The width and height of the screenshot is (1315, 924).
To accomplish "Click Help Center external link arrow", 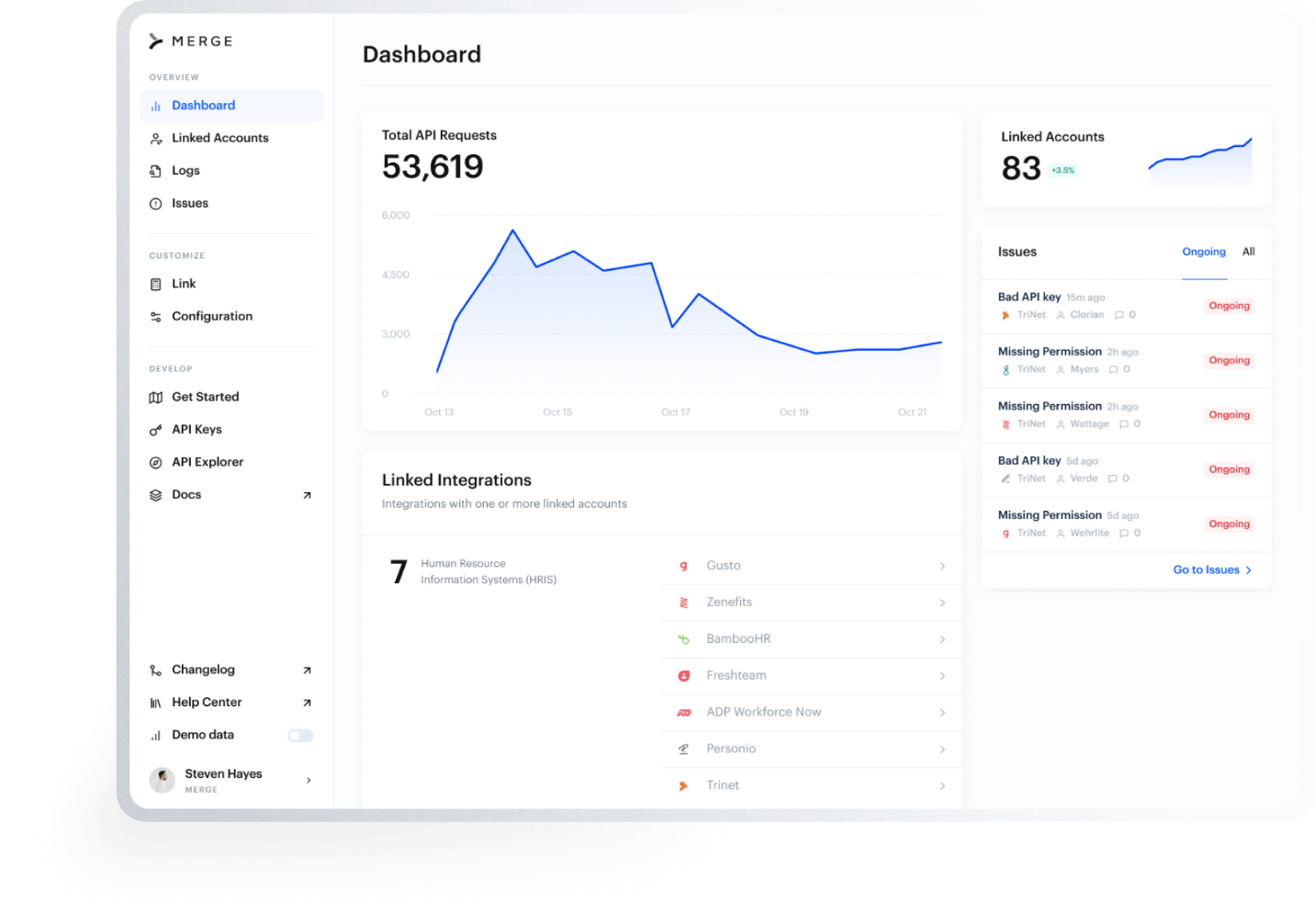I will [307, 704].
